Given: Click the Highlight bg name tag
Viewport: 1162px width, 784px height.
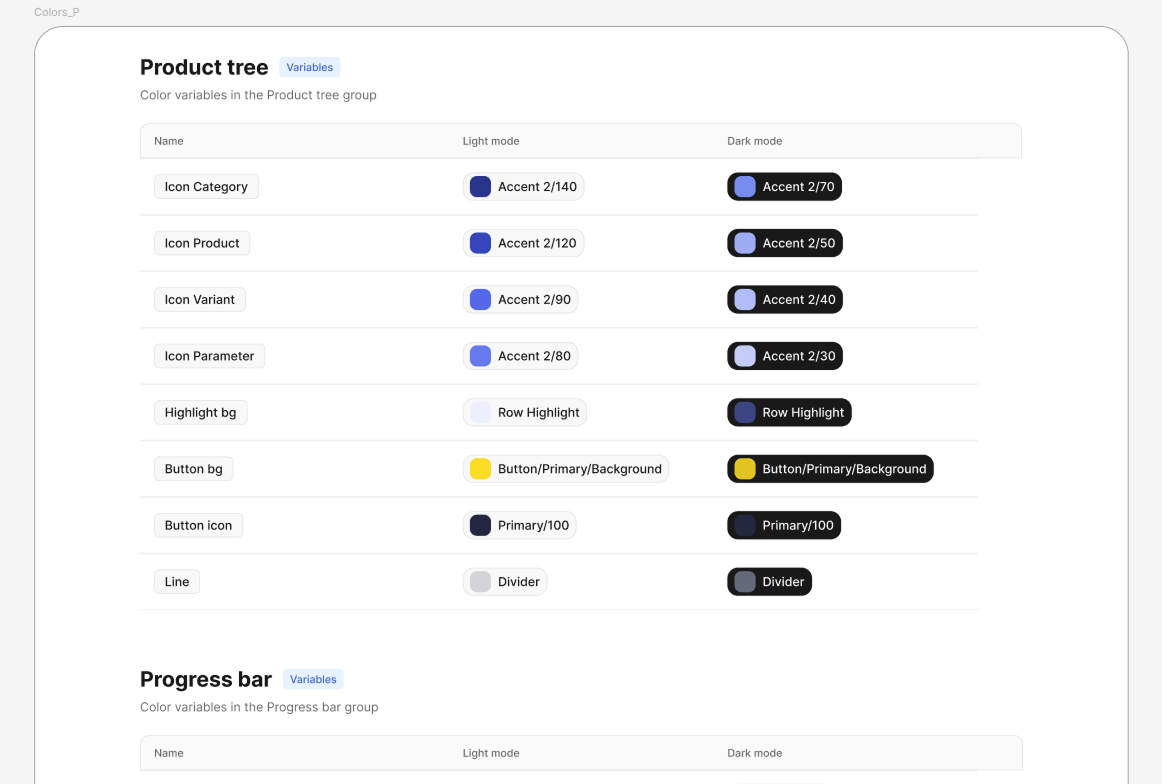Looking at the screenshot, I should click(200, 412).
